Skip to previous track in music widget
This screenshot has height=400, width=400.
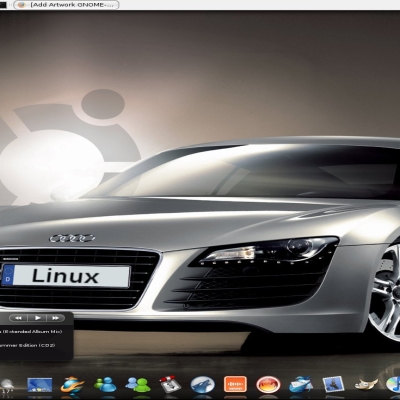tap(18, 318)
